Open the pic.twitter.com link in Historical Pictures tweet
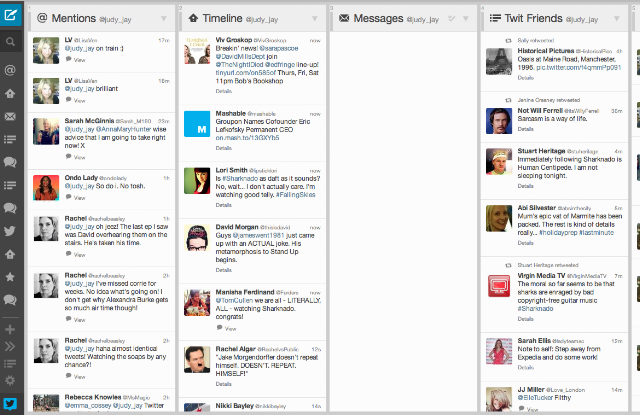The image size is (640, 415). coord(579,67)
